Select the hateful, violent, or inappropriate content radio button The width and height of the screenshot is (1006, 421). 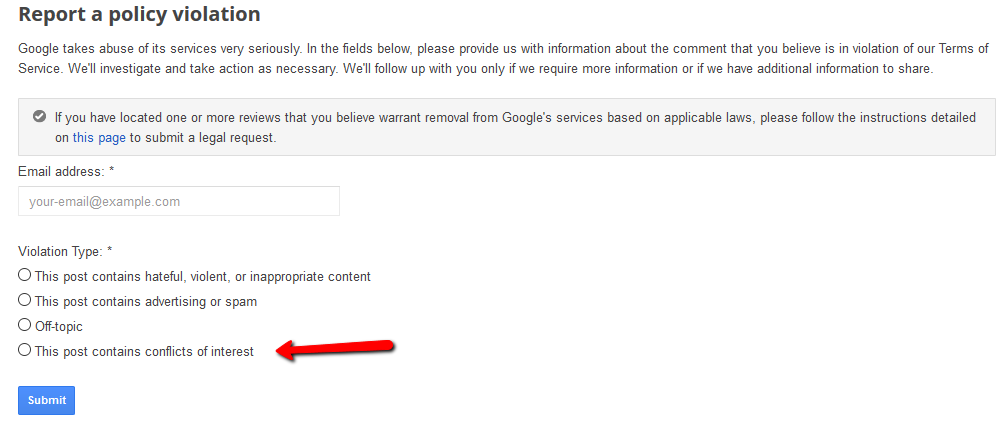[x=25, y=275]
